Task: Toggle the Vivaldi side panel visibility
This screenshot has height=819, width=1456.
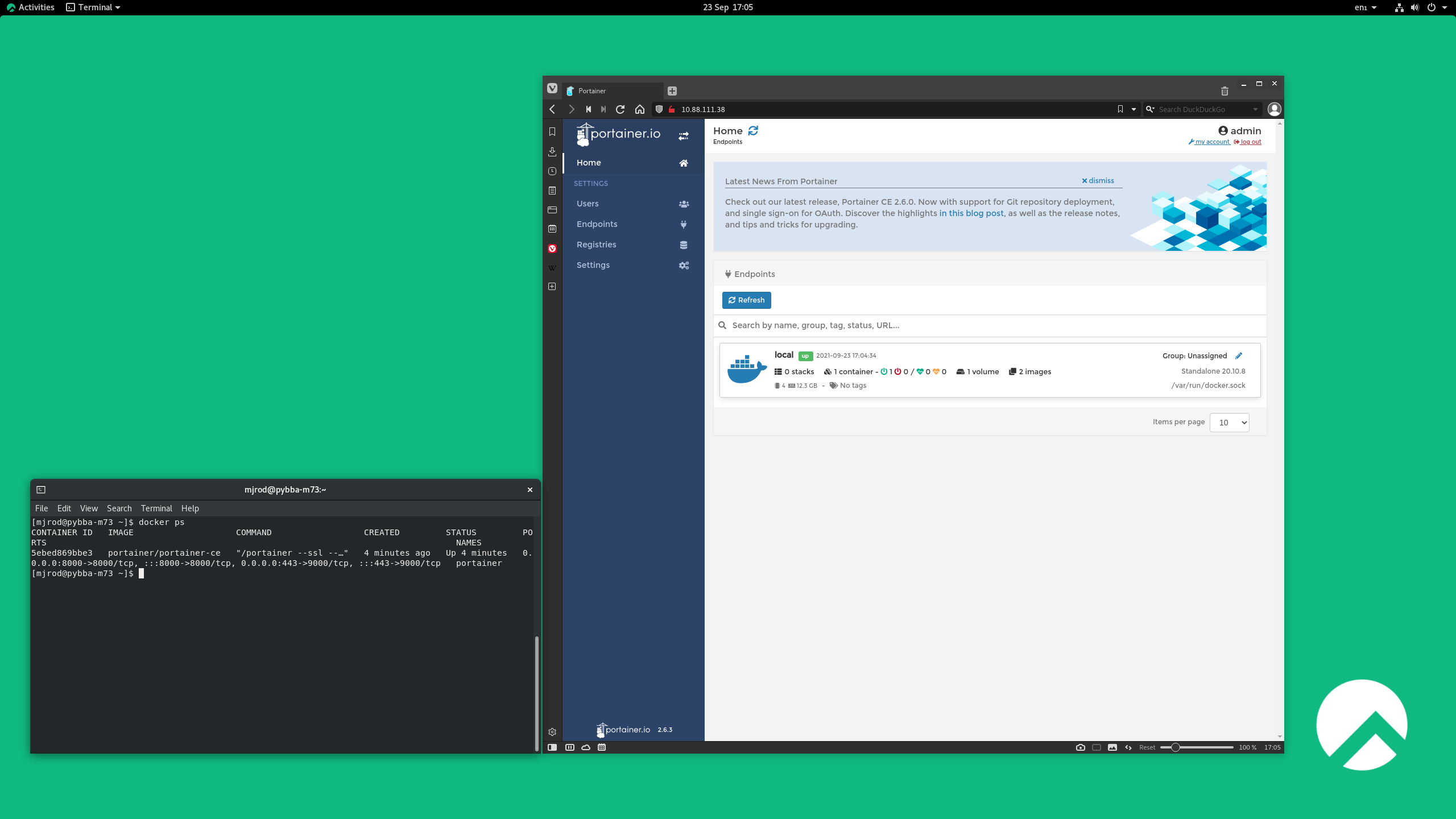Action: click(x=552, y=747)
